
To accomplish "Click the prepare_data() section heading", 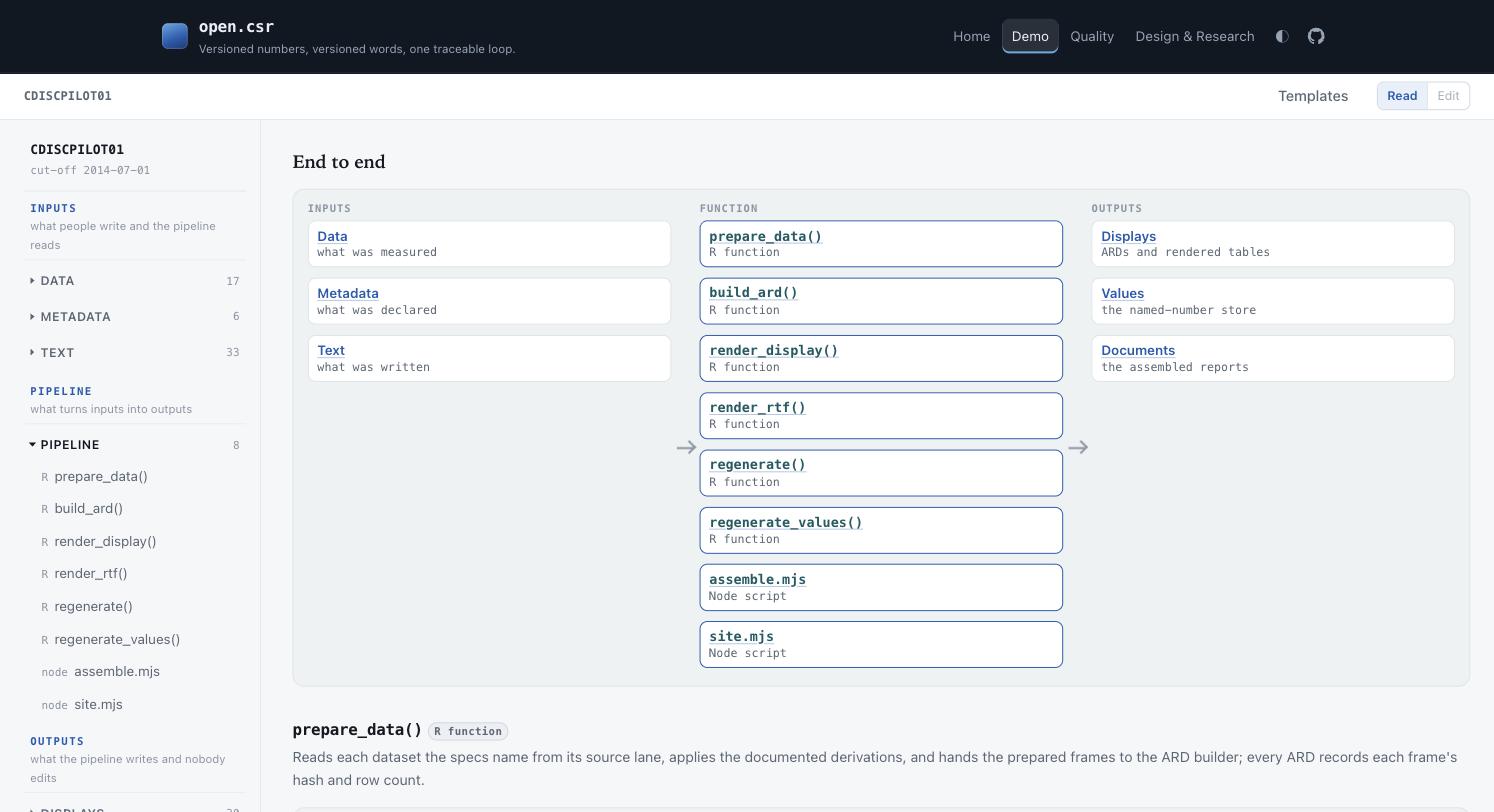I will click(357, 730).
